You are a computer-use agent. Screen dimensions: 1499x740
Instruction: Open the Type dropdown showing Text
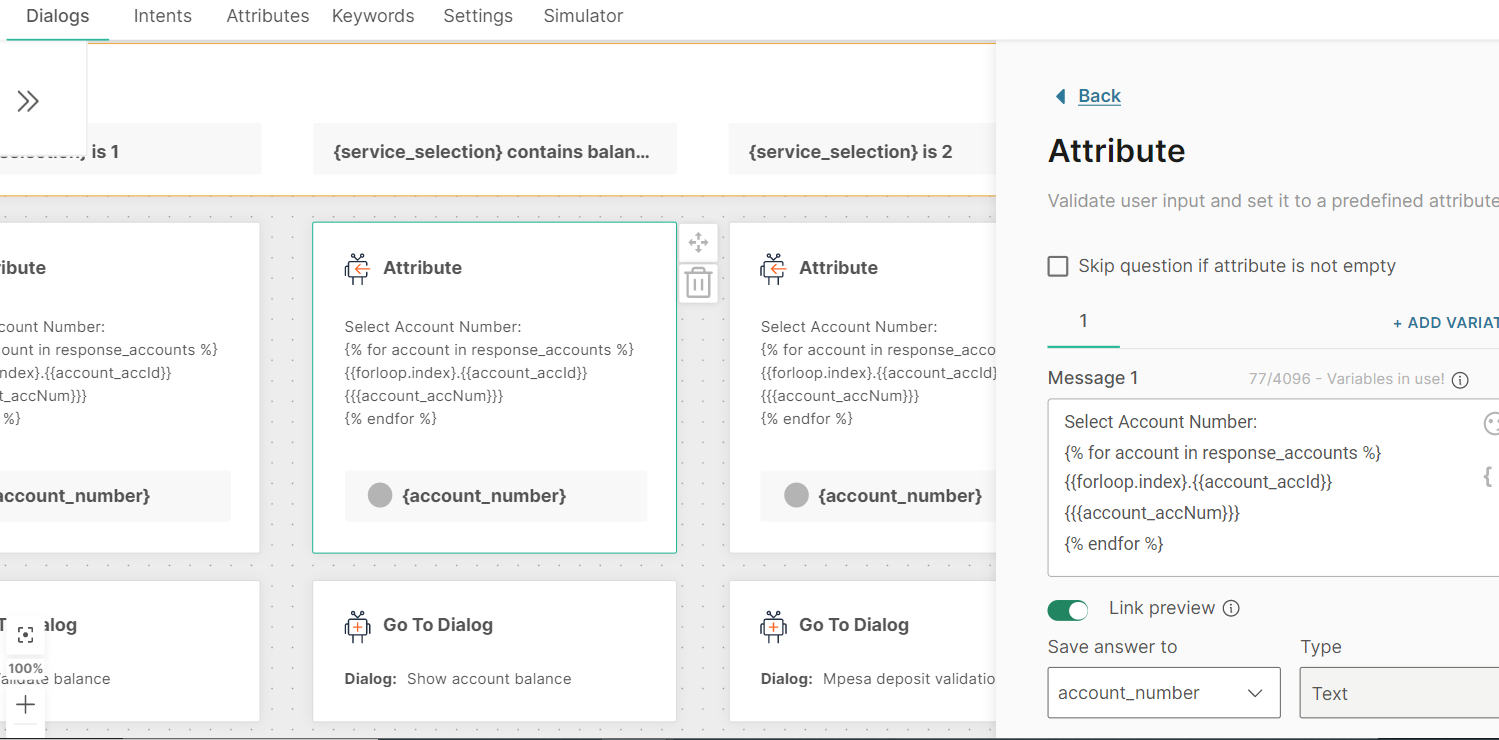(1398, 693)
